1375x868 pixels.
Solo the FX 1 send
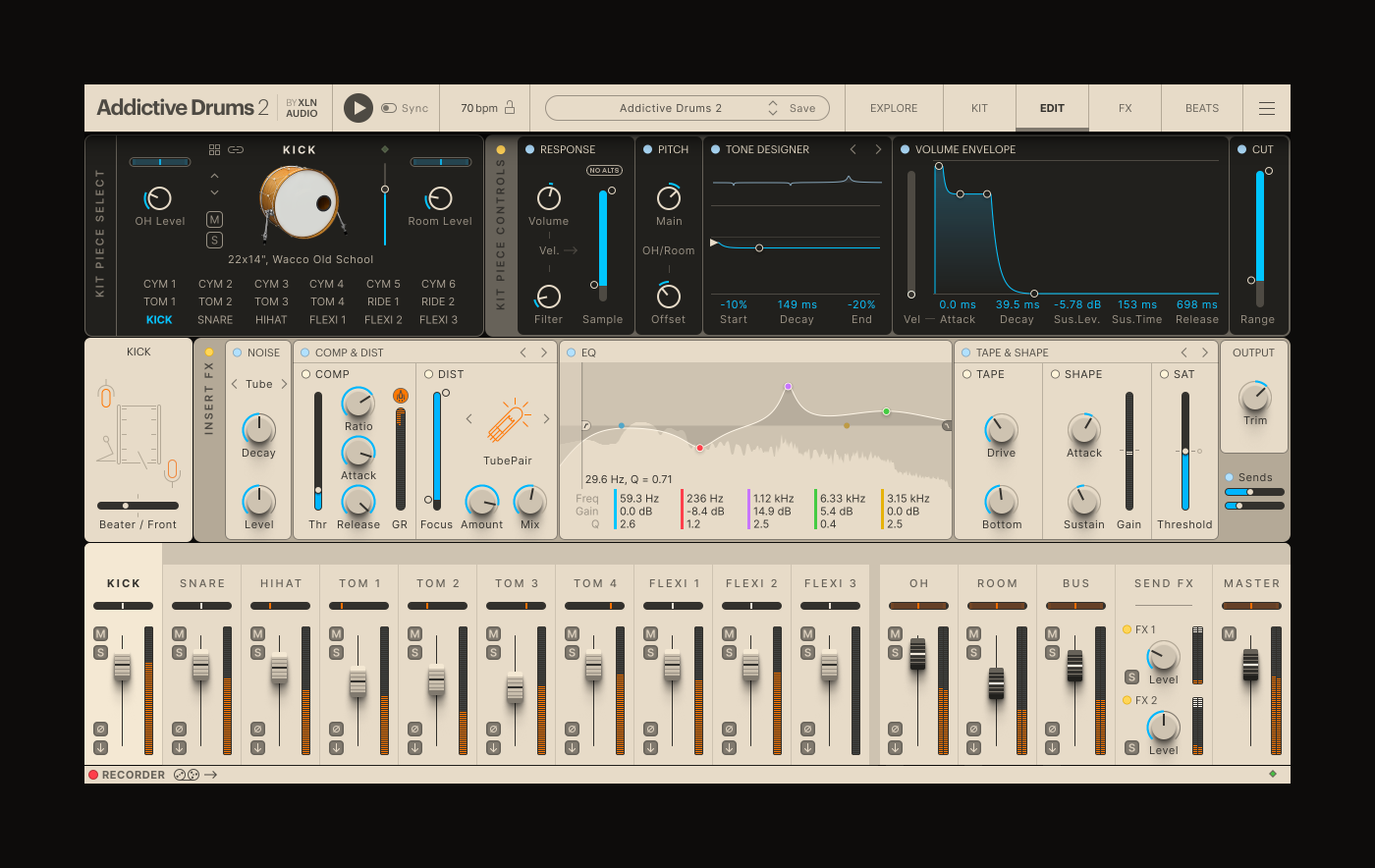[1131, 678]
